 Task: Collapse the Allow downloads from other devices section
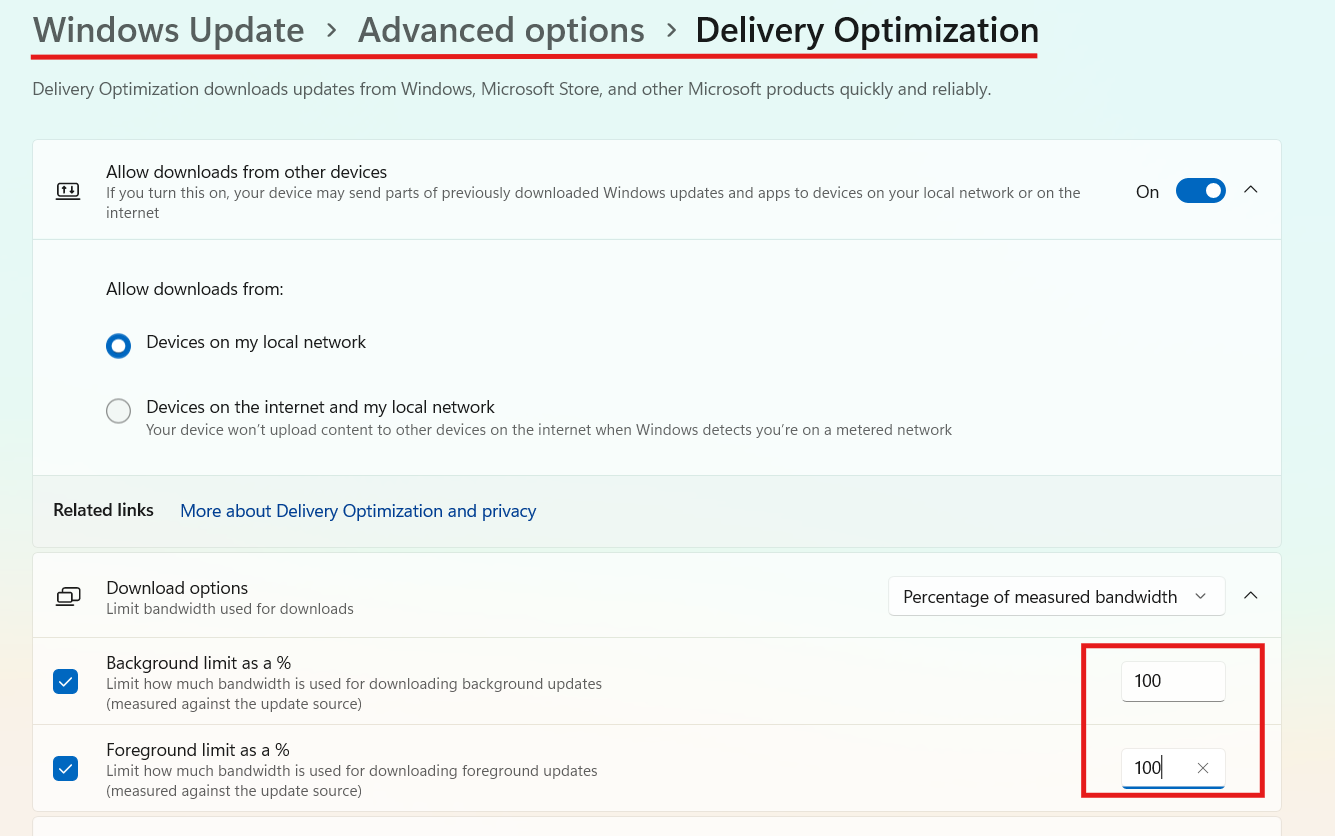point(1251,190)
